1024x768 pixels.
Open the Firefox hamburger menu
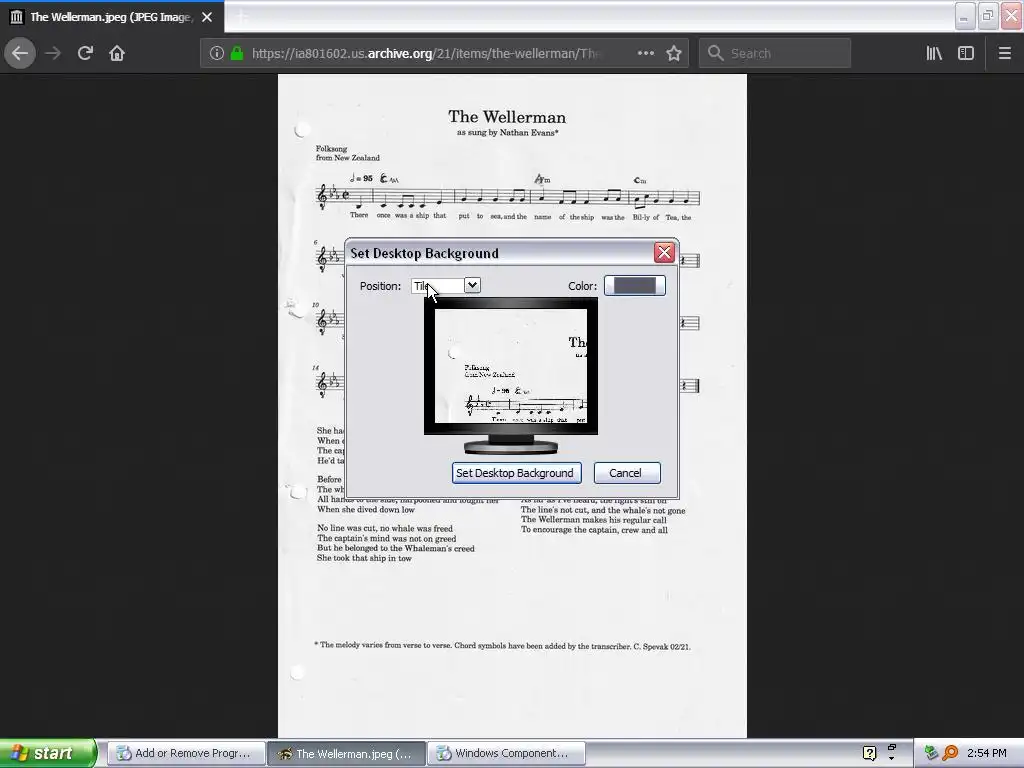(1004, 53)
